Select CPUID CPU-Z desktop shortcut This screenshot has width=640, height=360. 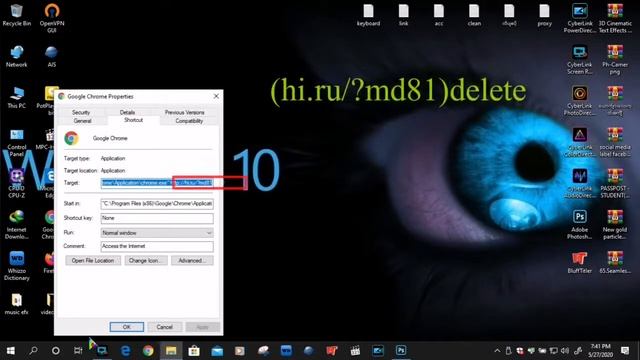16,184
